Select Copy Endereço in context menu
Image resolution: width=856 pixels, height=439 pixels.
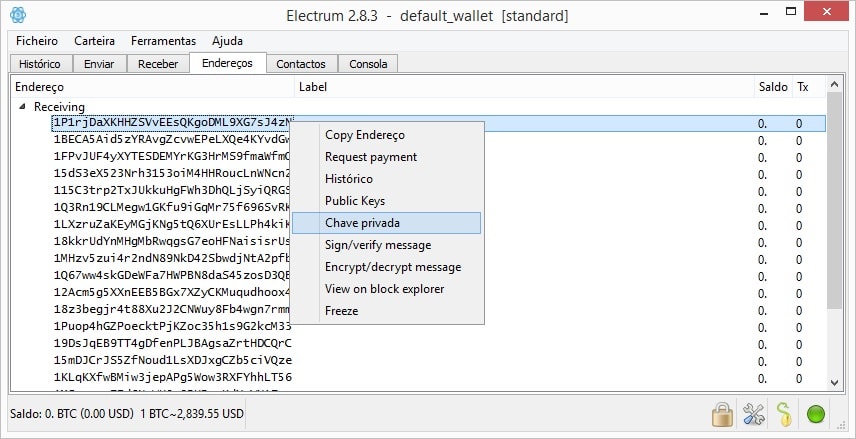point(364,135)
